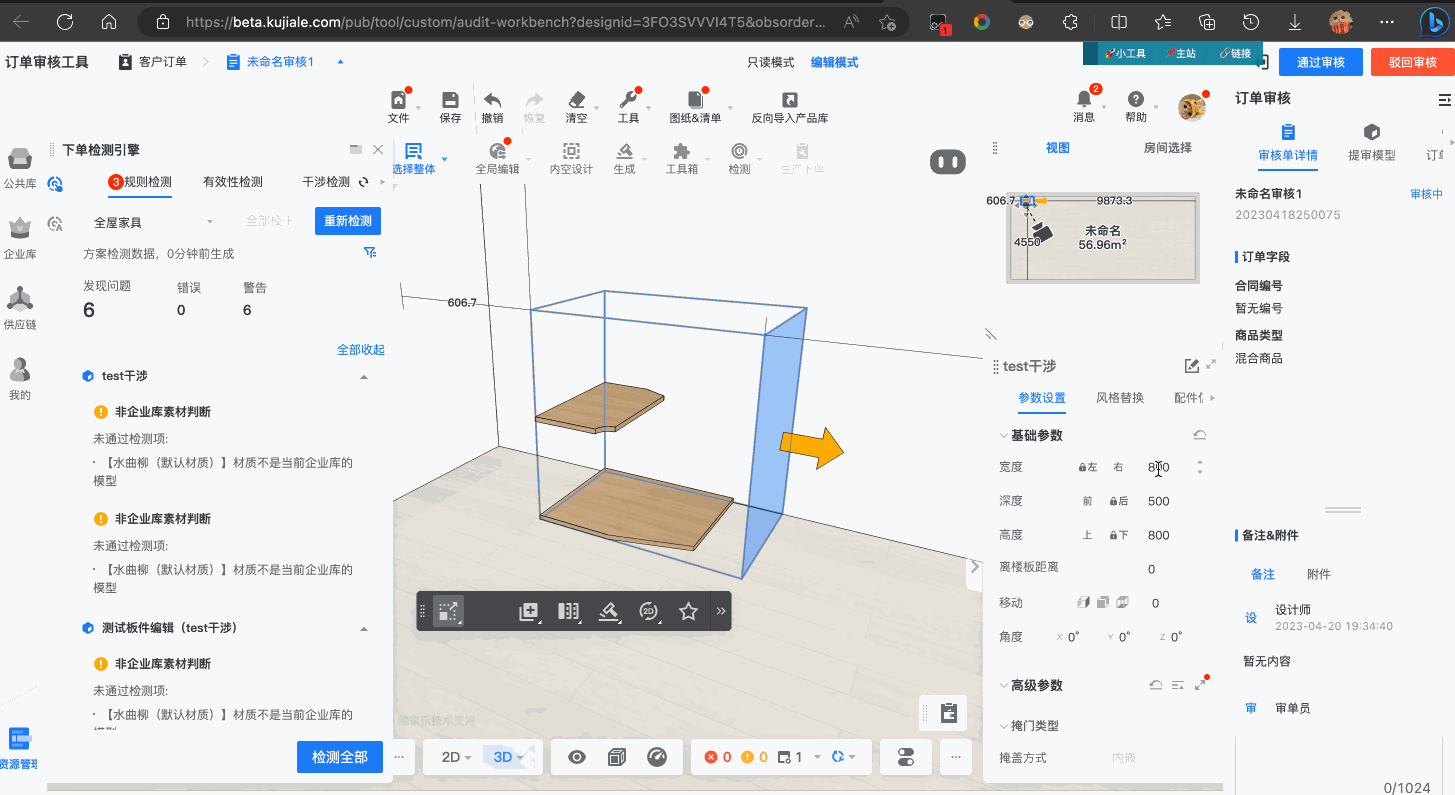Open the 反向导入产品库 tool

coord(789,101)
